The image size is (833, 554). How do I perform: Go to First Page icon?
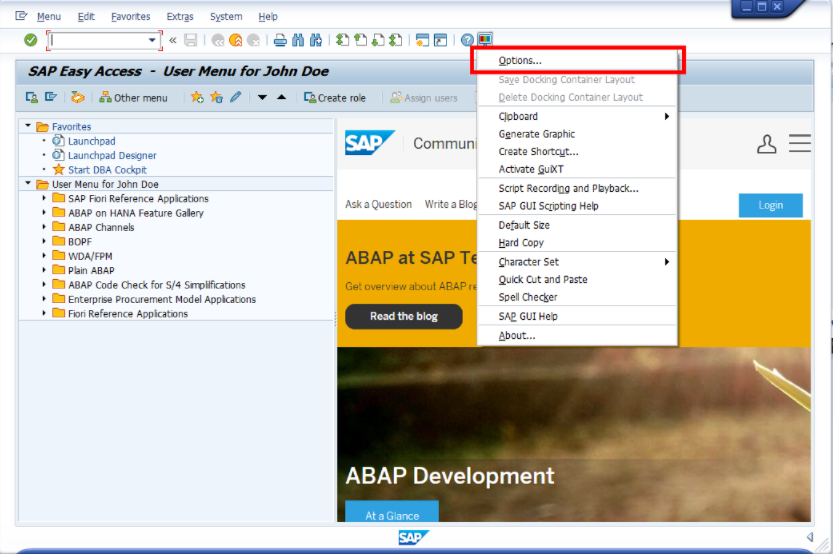[x=343, y=40]
